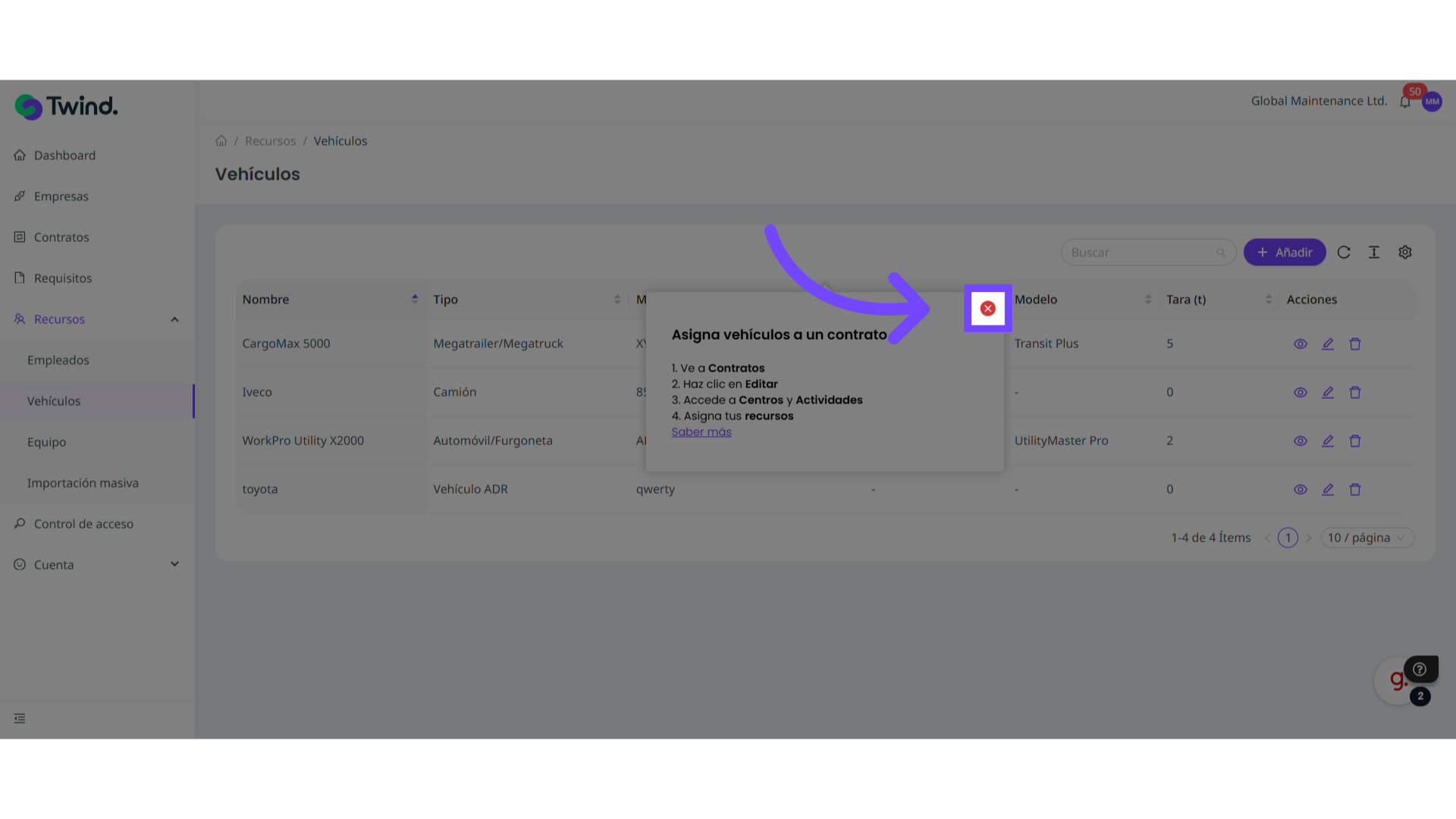The image size is (1456, 819).
Task: Open the 10 / página dropdown
Action: tap(1367, 538)
